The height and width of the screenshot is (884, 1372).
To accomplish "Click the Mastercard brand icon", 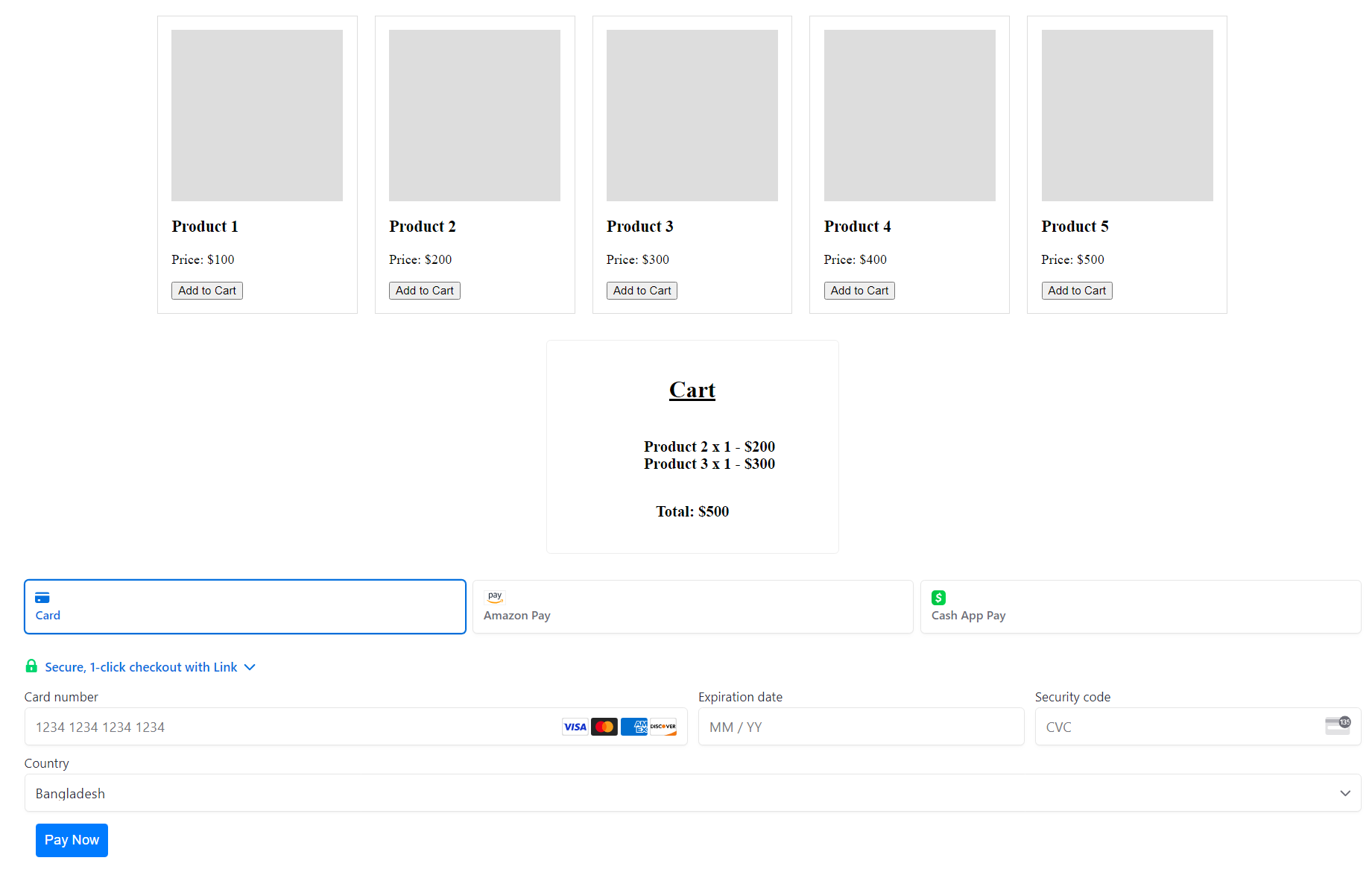I will [604, 727].
